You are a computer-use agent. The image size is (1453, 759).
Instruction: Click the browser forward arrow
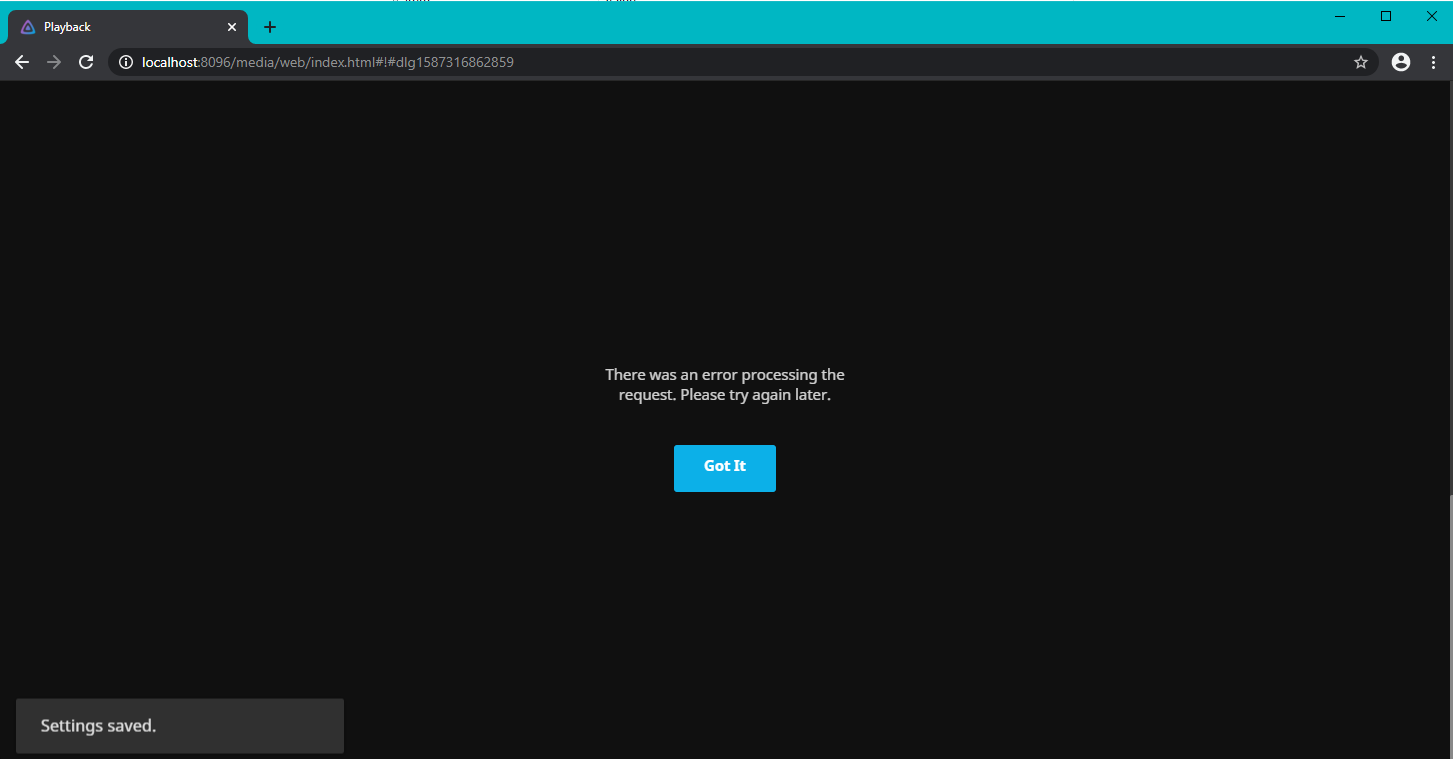pyautogui.click(x=54, y=62)
